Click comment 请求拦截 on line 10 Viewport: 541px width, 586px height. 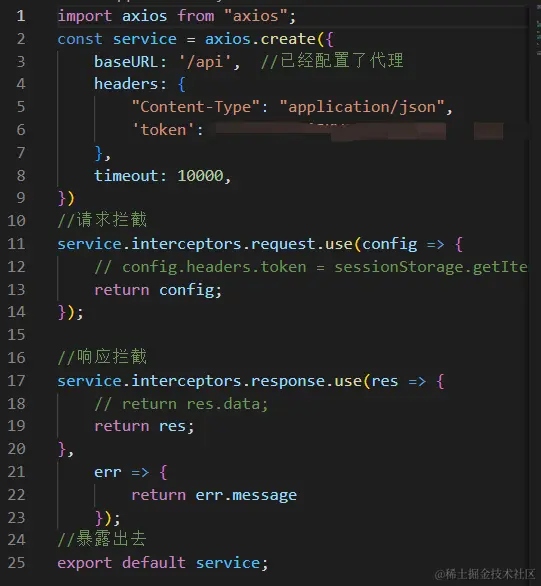pos(102,220)
